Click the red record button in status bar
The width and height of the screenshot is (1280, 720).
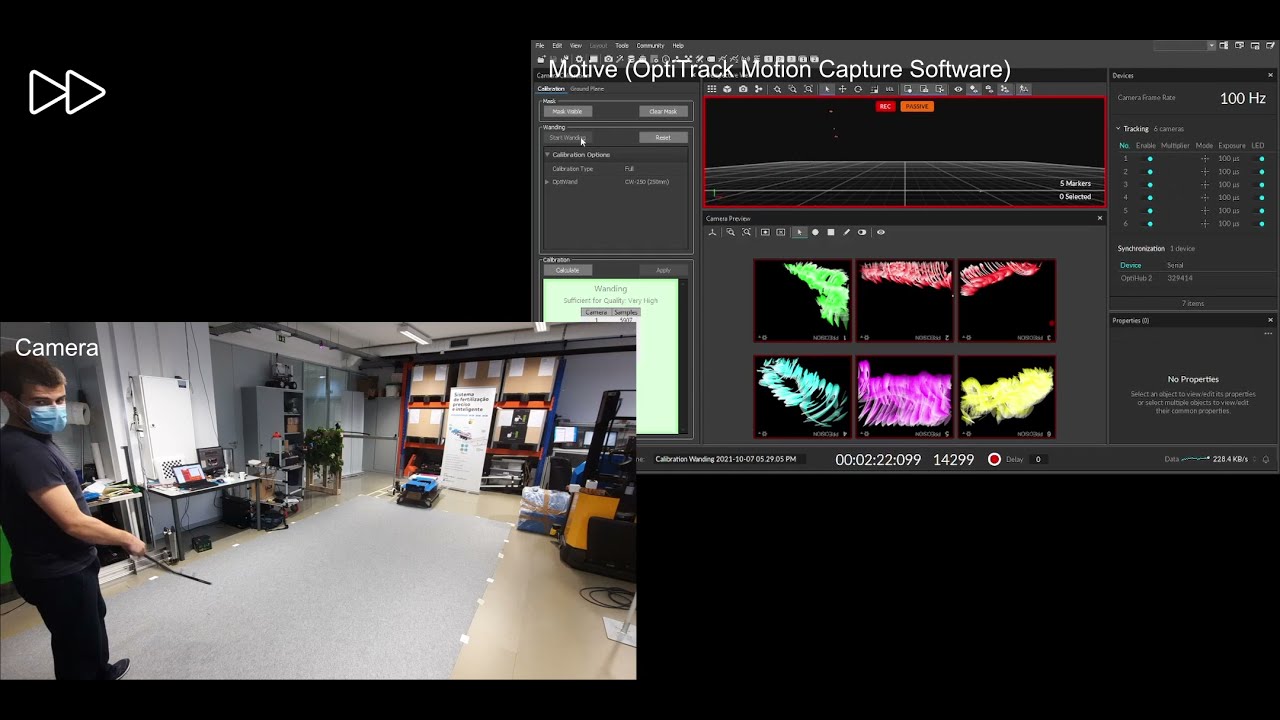tap(994, 459)
